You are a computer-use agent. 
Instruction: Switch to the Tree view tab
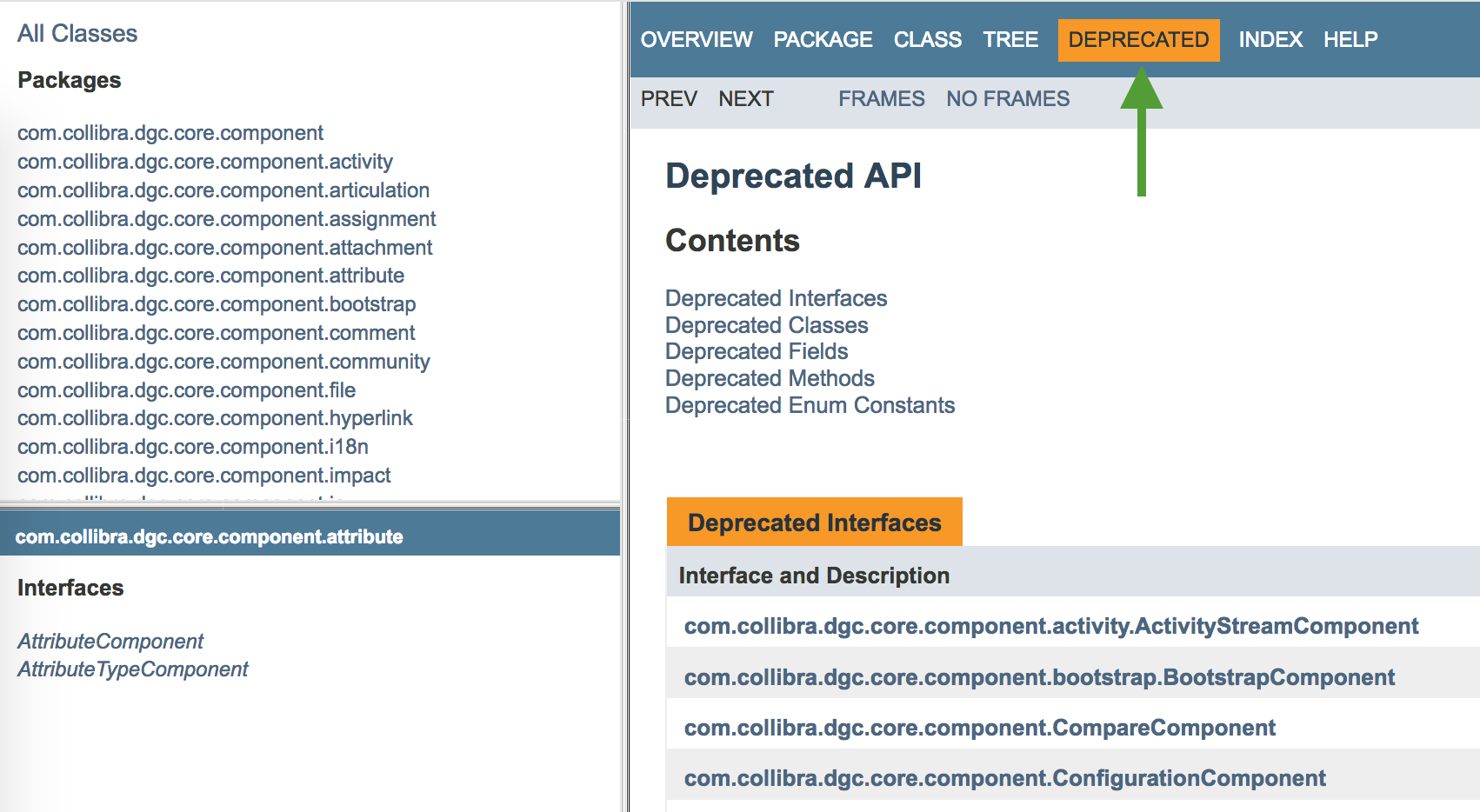click(1010, 40)
